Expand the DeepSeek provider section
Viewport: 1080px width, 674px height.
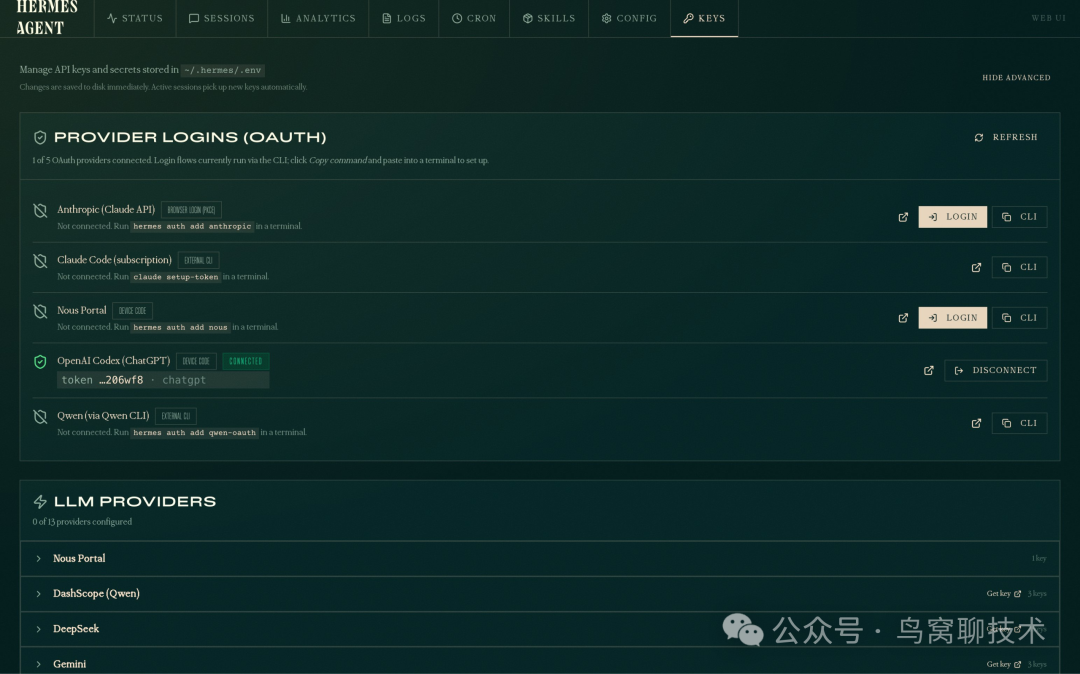click(x=40, y=628)
